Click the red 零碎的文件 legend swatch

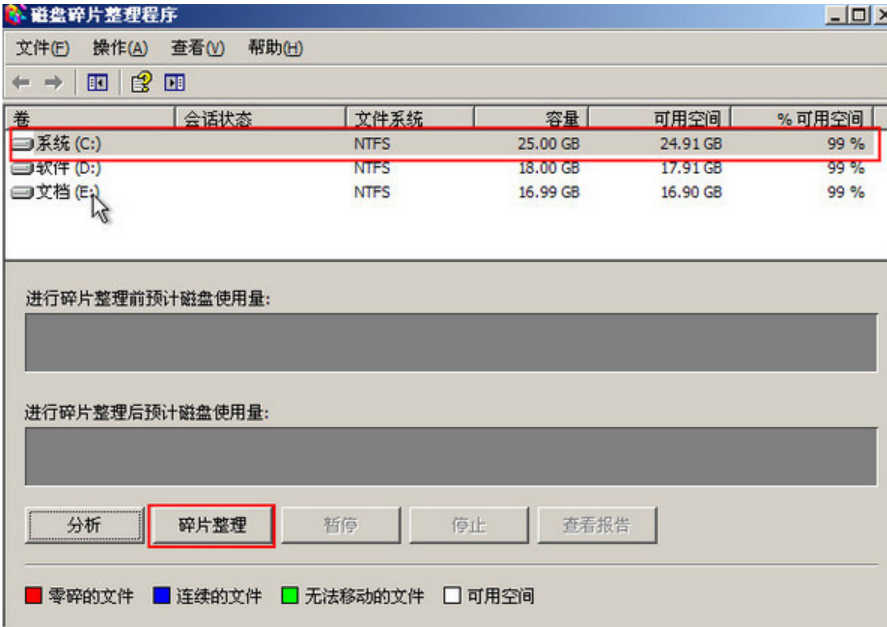pyautogui.click(x=33, y=596)
